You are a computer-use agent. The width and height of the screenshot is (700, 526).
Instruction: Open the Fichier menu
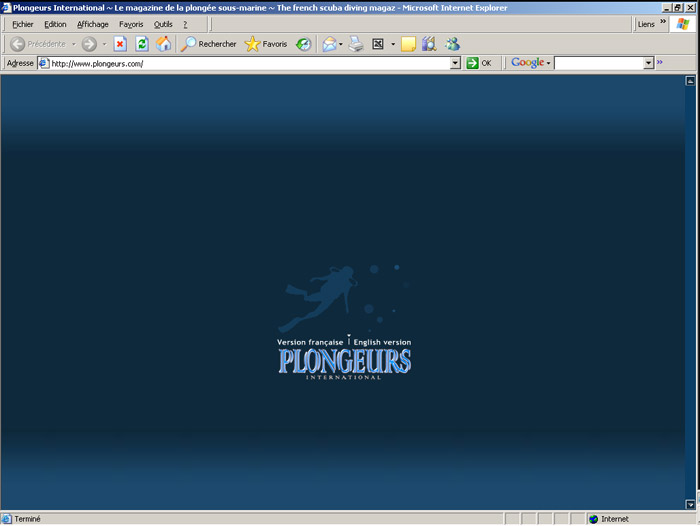pyautogui.click(x=22, y=24)
